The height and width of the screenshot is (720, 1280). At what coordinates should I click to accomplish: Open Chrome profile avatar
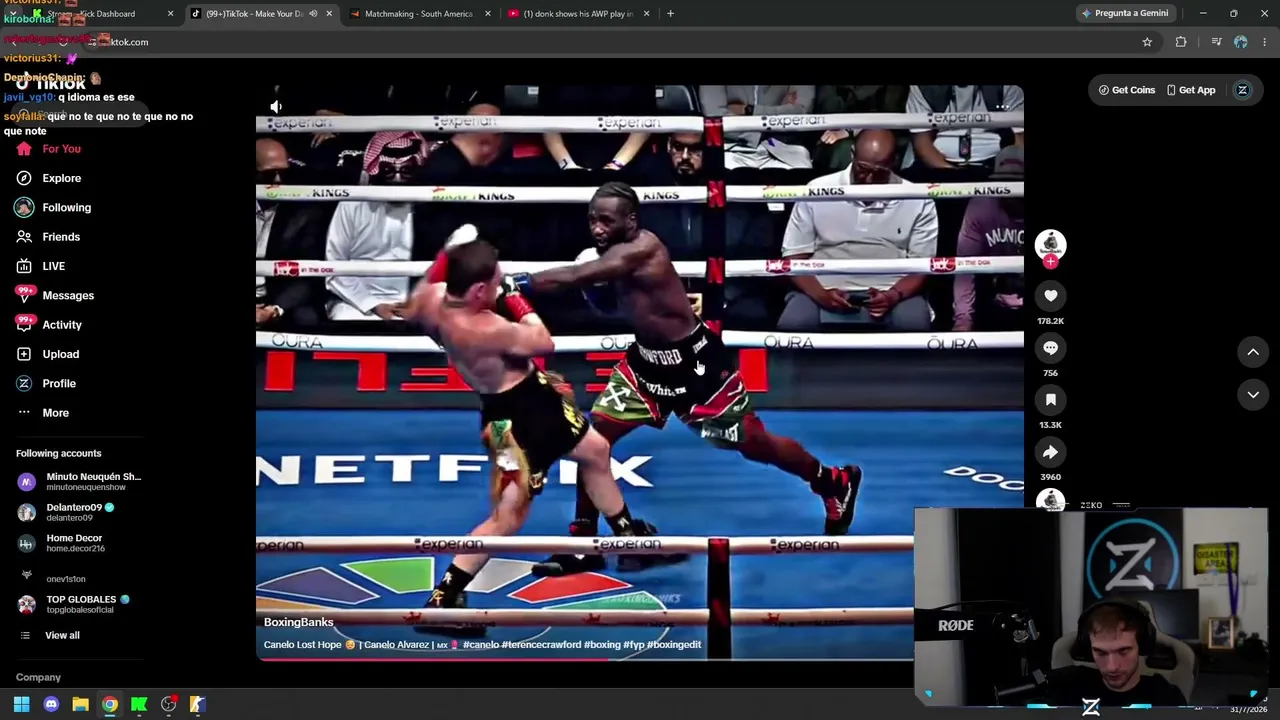pyautogui.click(x=1241, y=42)
